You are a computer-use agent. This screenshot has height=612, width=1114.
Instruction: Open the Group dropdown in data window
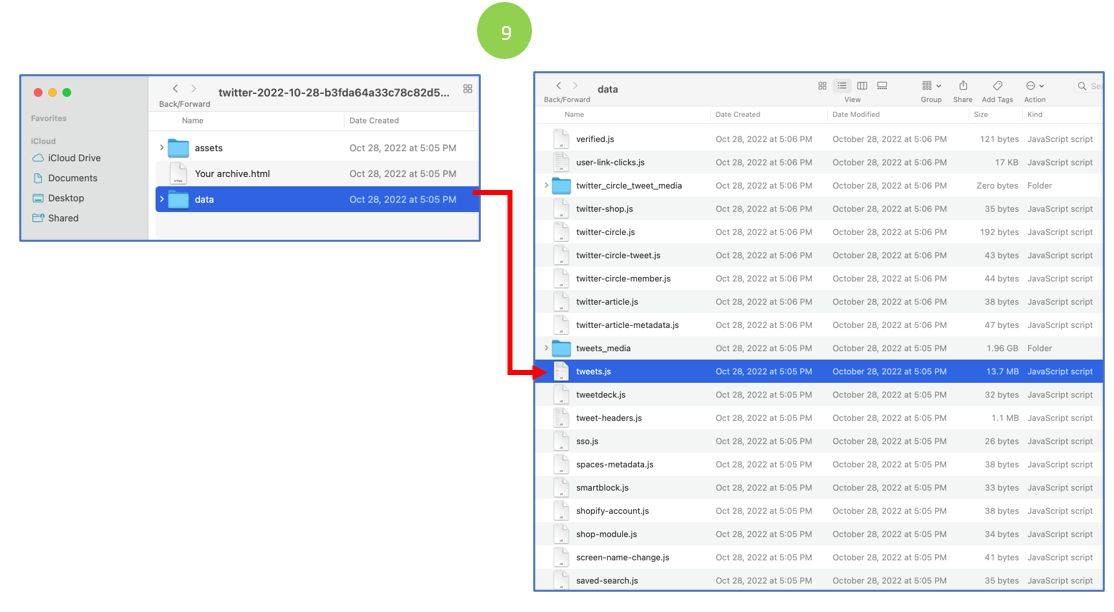[931, 86]
